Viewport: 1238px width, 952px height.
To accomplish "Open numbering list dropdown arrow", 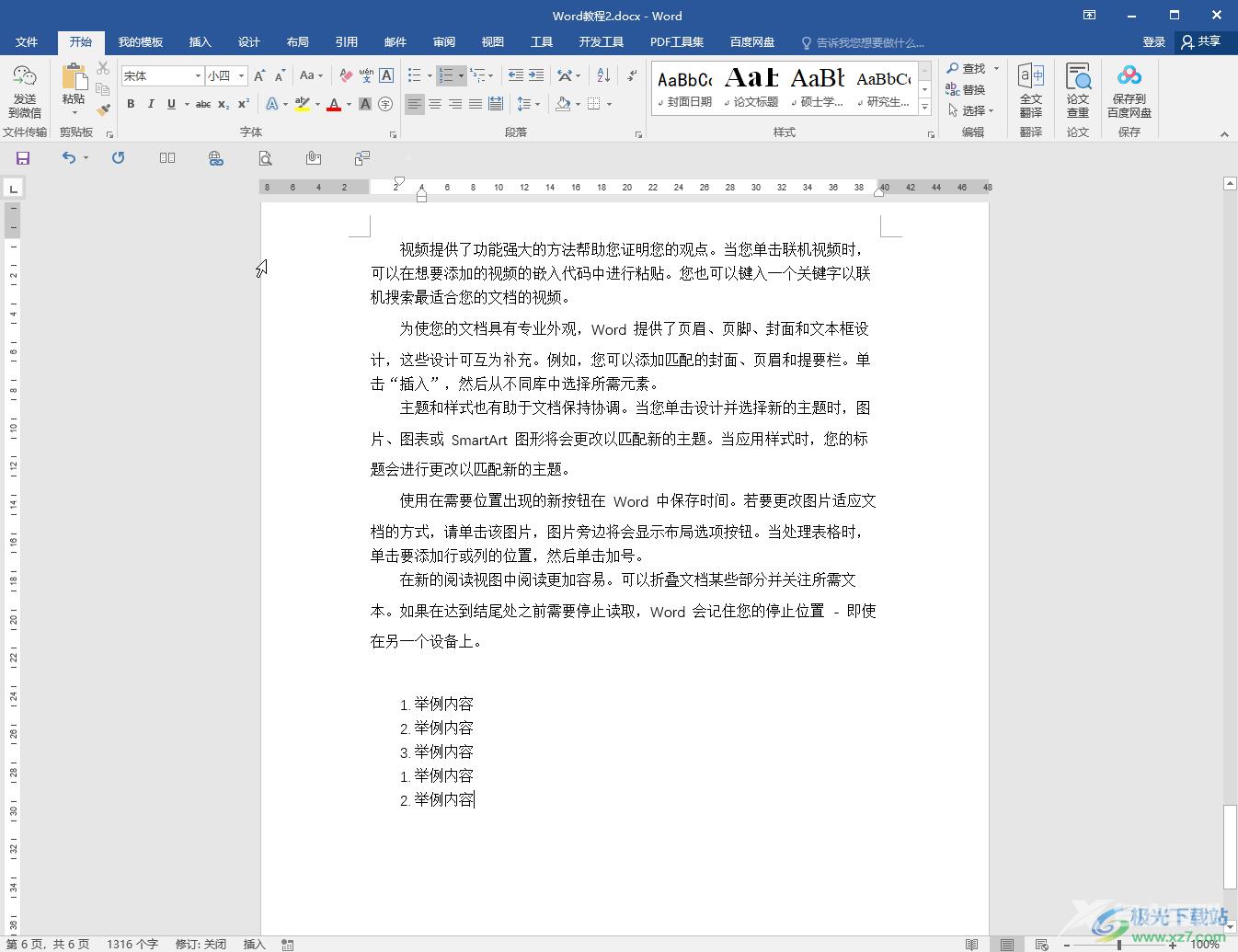I will tap(461, 75).
